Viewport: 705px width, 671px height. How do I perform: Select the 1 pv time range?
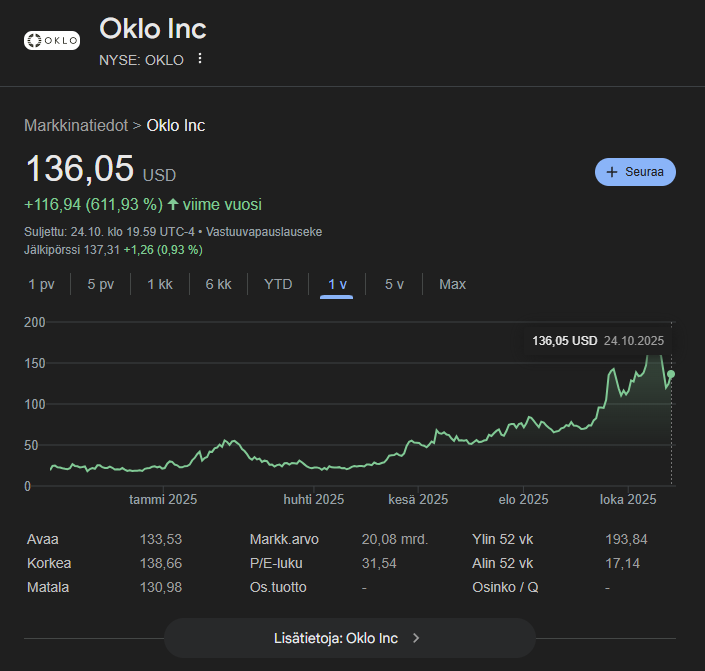(42, 284)
